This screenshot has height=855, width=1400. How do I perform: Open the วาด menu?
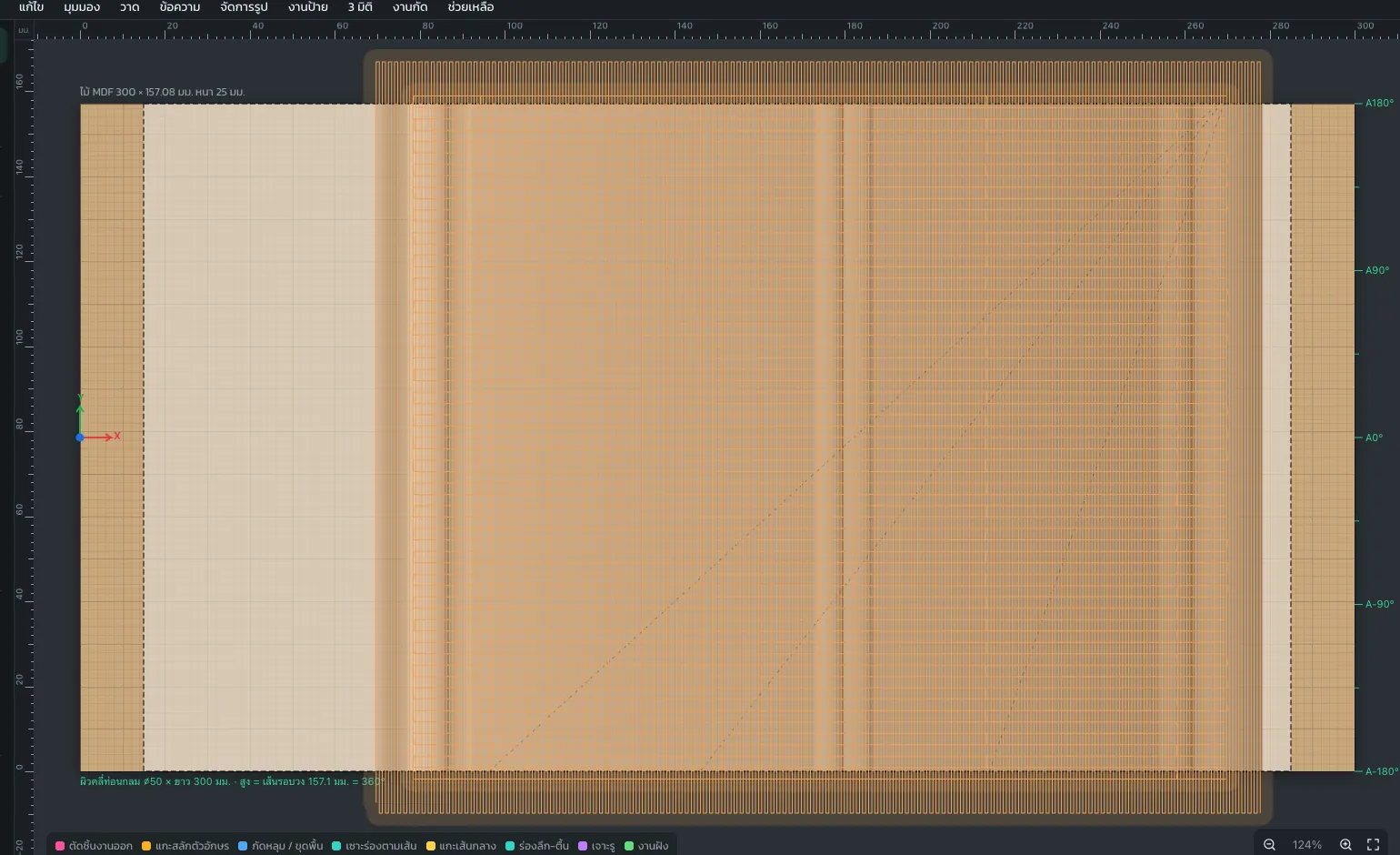(129, 7)
